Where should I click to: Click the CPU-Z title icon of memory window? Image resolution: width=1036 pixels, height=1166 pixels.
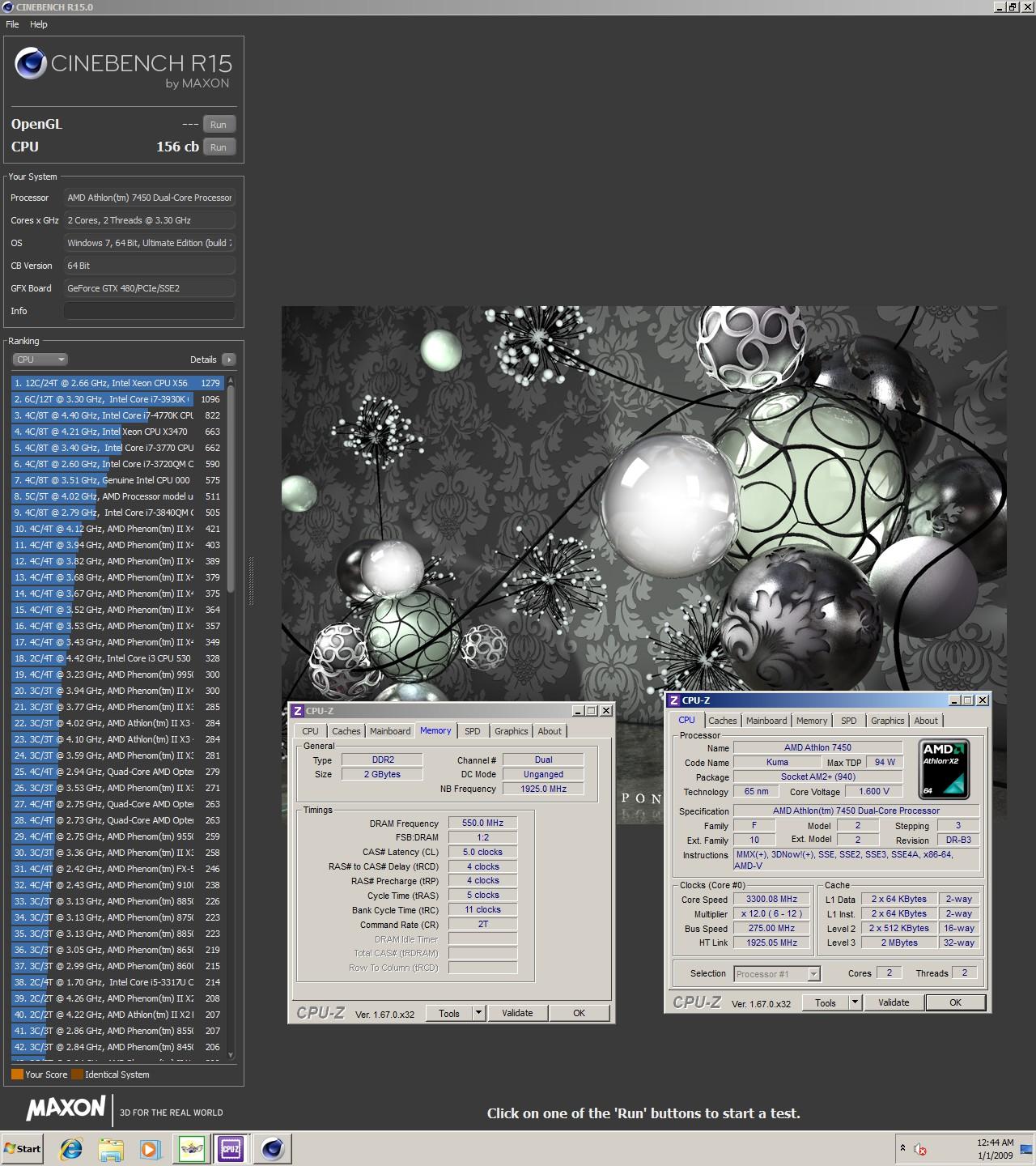point(297,711)
